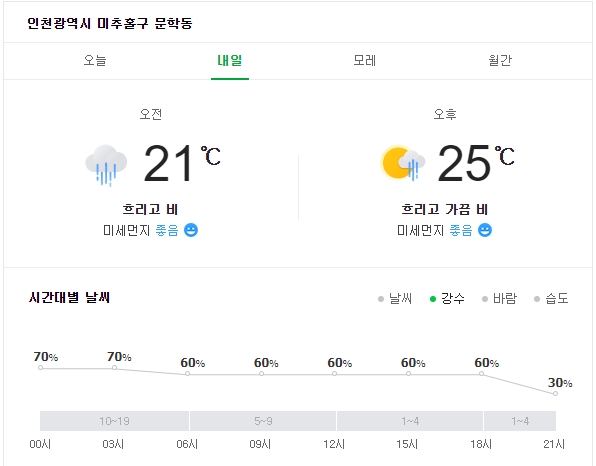
Task: Open the 월간 tab
Action: (x=500, y=60)
